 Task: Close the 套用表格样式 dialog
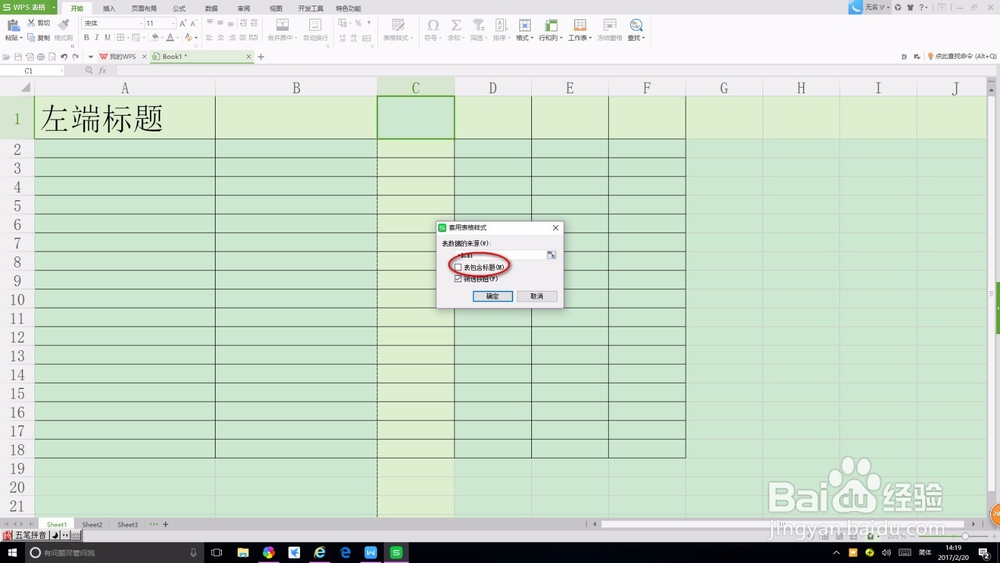pos(555,228)
